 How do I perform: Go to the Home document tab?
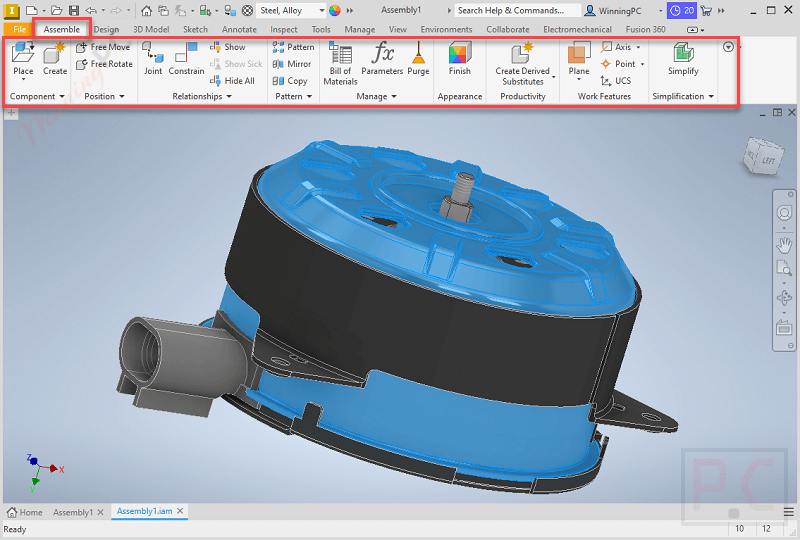(25, 512)
